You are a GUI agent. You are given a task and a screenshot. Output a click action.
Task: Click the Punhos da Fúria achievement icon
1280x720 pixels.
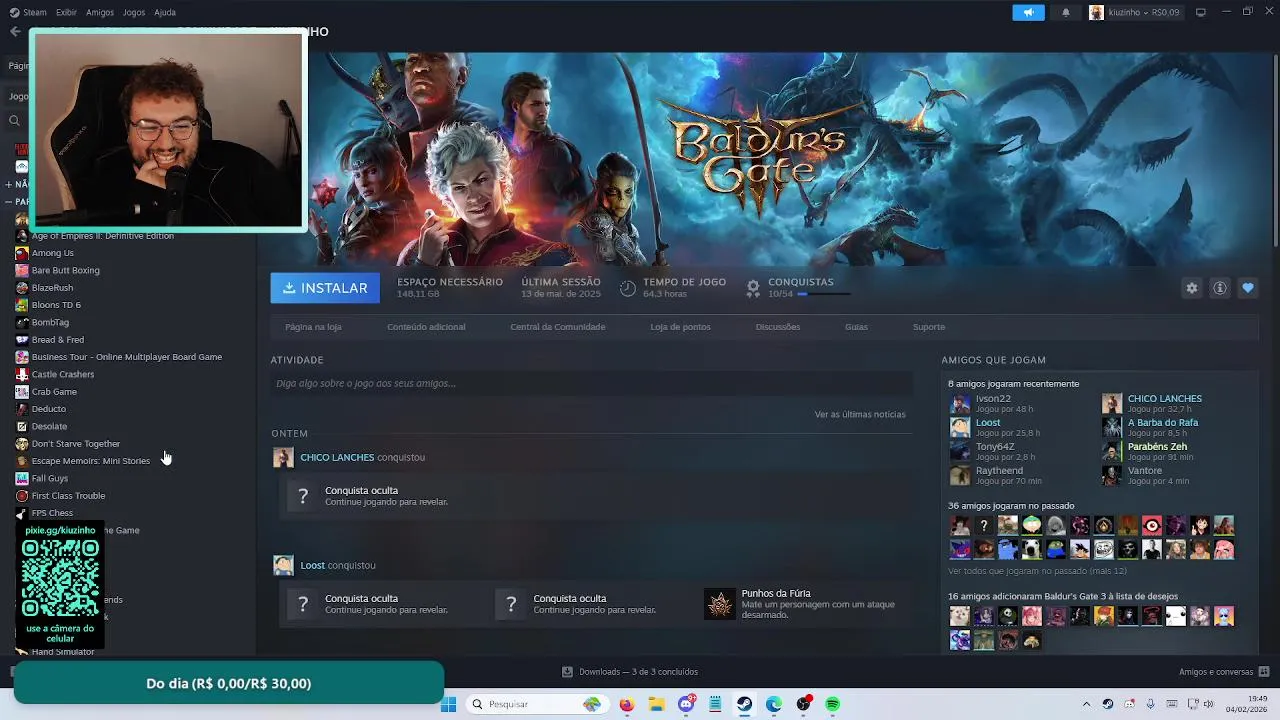720,604
